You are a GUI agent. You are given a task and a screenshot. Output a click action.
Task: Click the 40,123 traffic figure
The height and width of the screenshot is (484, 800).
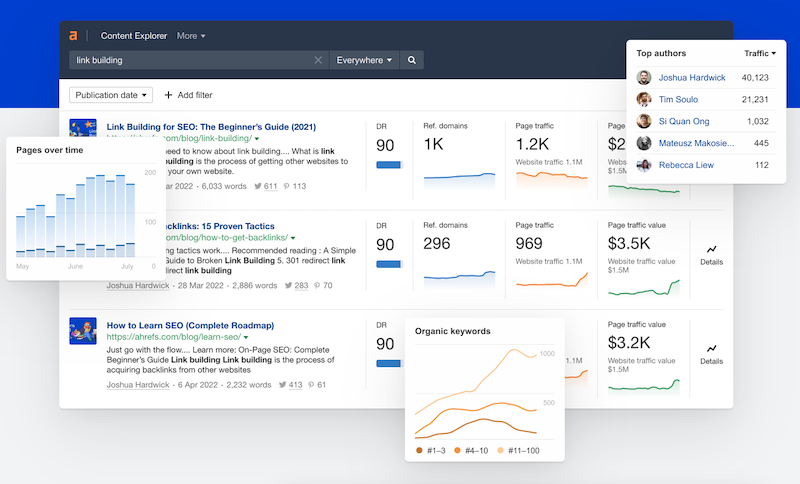[x=755, y=78]
